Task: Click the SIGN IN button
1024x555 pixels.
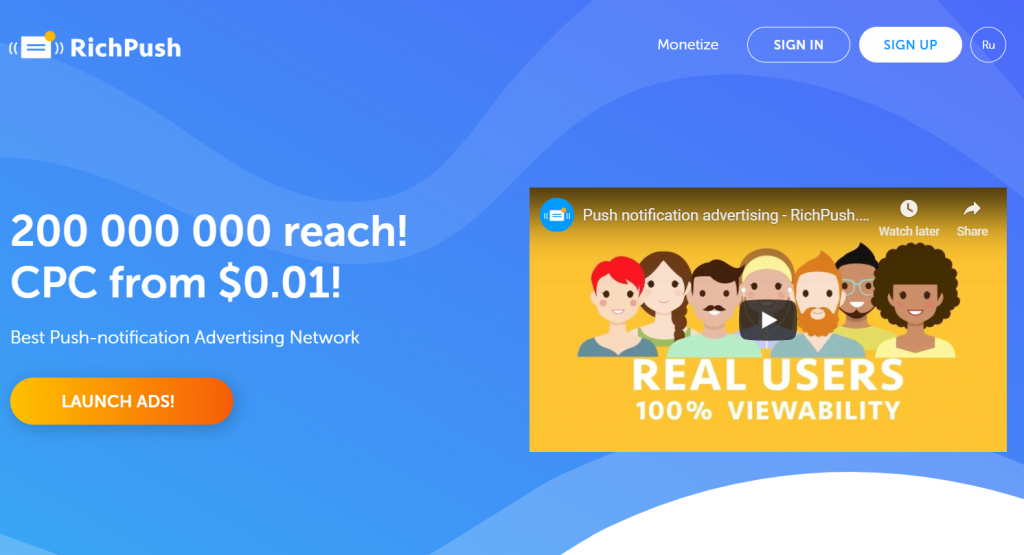Action: [798, 44]
